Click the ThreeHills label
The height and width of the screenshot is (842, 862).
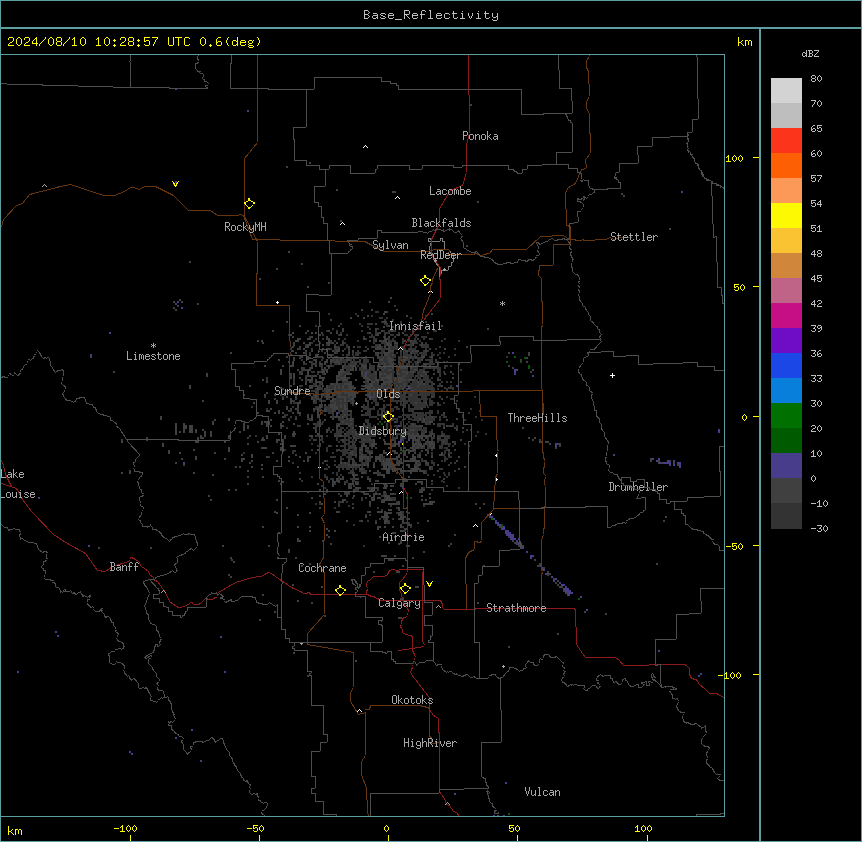(537, 418)
